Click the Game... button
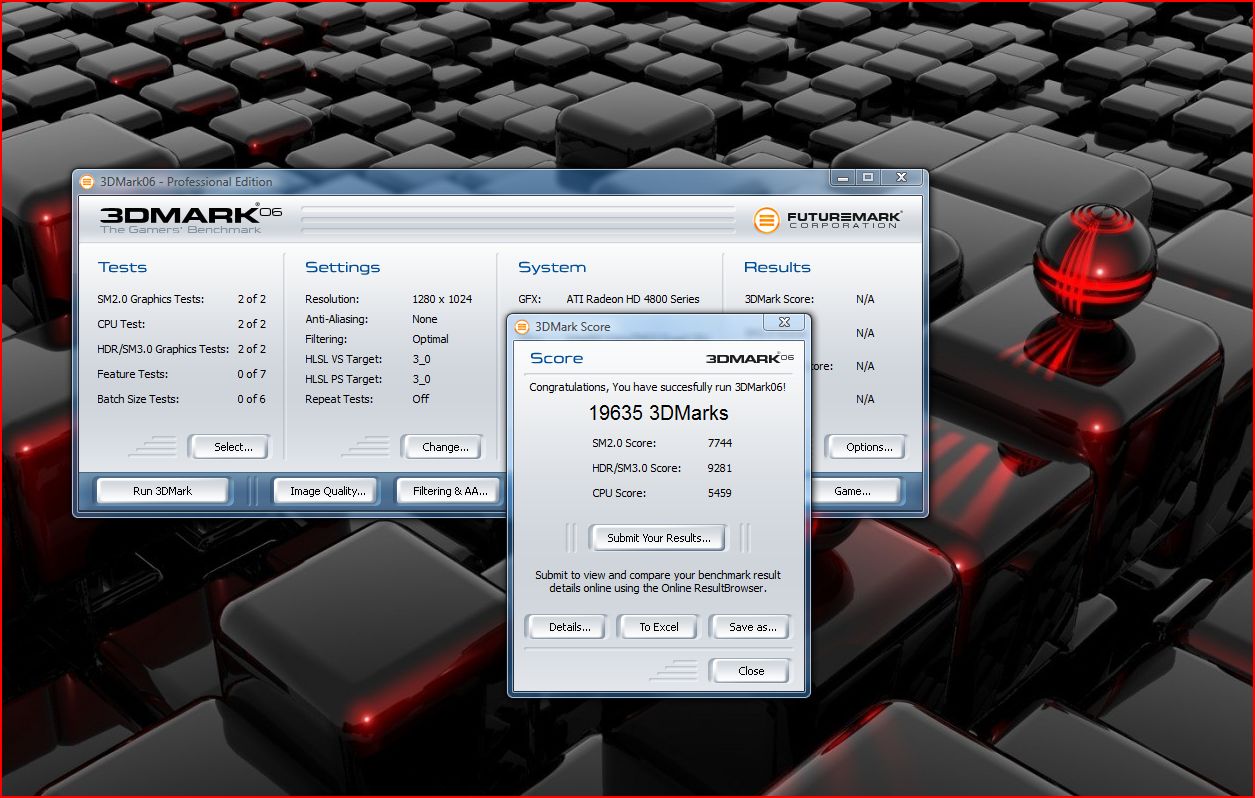The image size is (1255, 798). (854, 491)
